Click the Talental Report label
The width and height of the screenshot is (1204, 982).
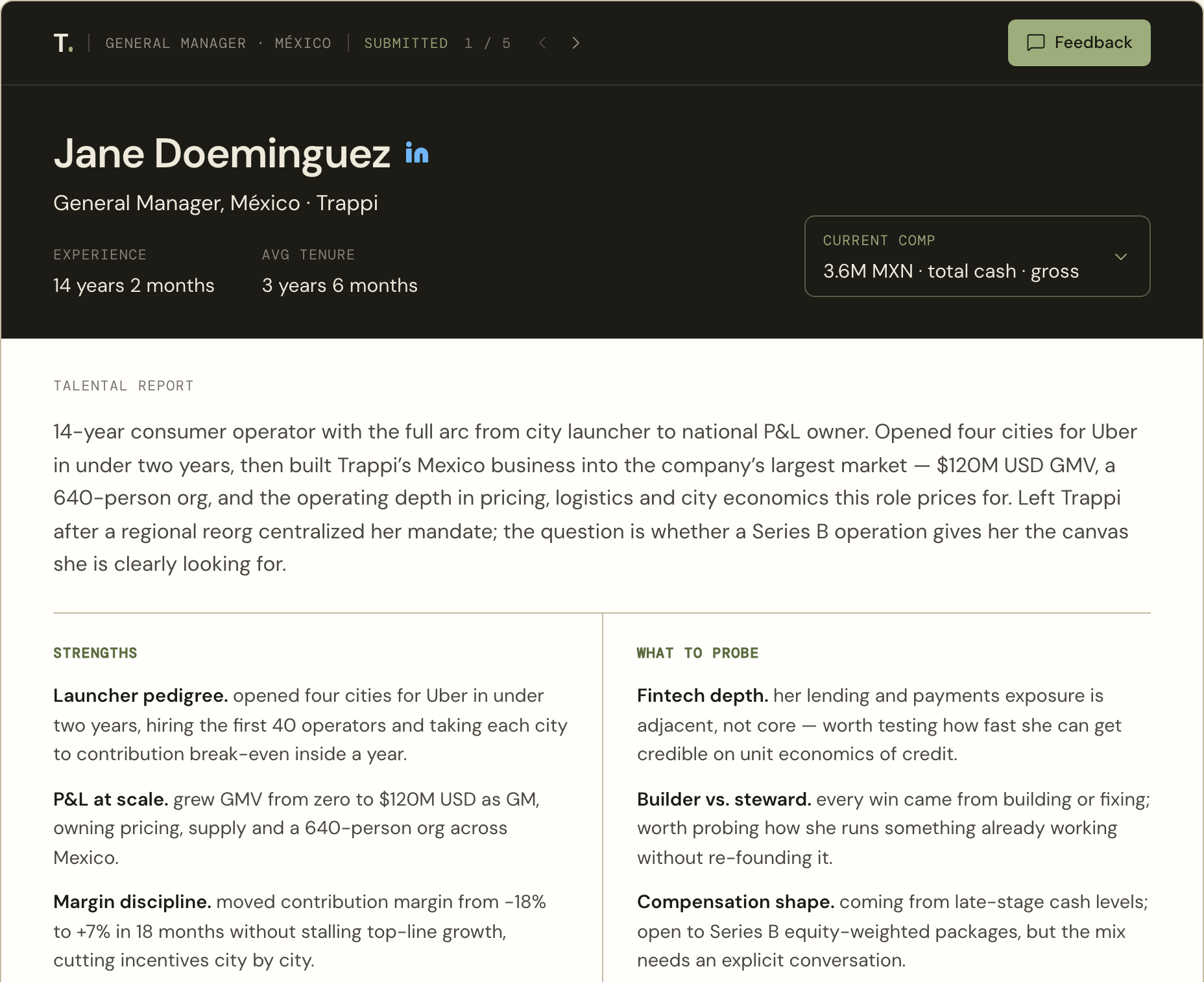(123, 386)
